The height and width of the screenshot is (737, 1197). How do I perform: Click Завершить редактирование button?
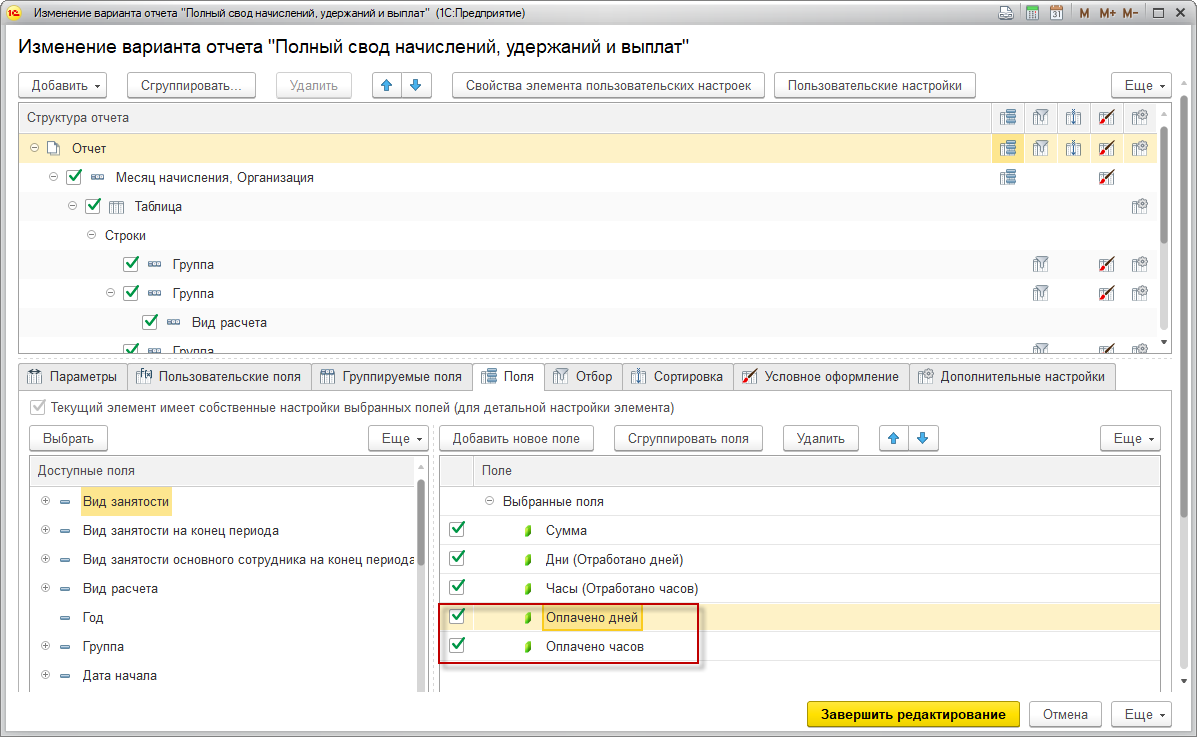(x=913, y=714)
